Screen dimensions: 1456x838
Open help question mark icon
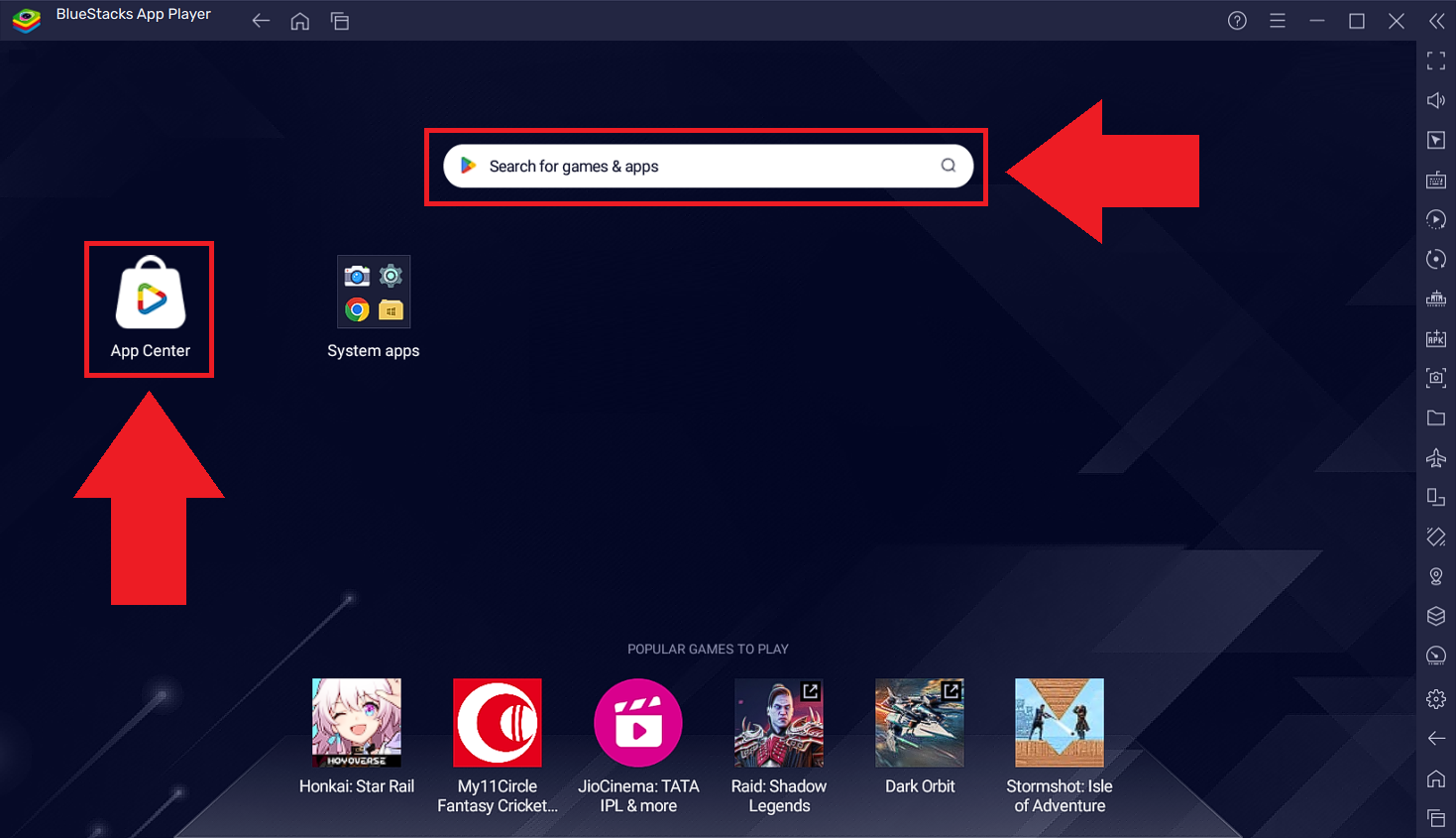click(x=1237, y=21)
